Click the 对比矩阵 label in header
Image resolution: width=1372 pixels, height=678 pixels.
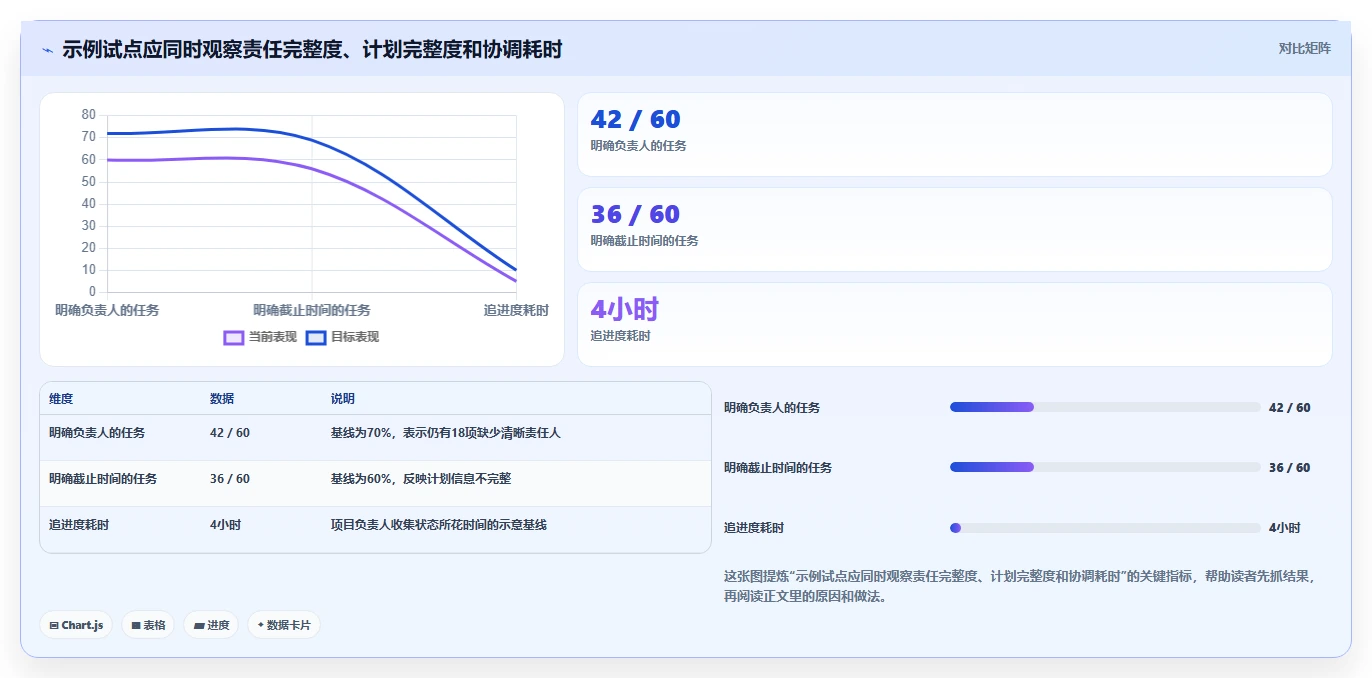[x=1304, y=48]
